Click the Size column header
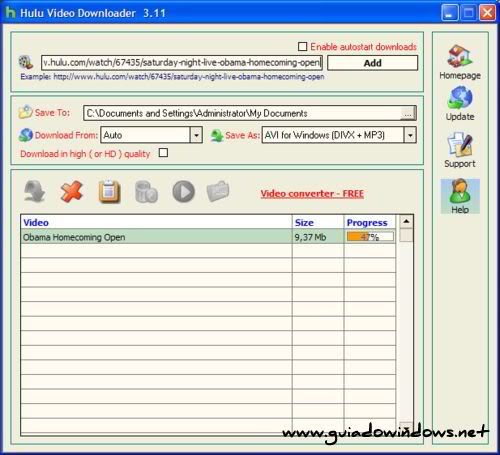Screen dimensions: 500x455 click(x=318, y=222)
